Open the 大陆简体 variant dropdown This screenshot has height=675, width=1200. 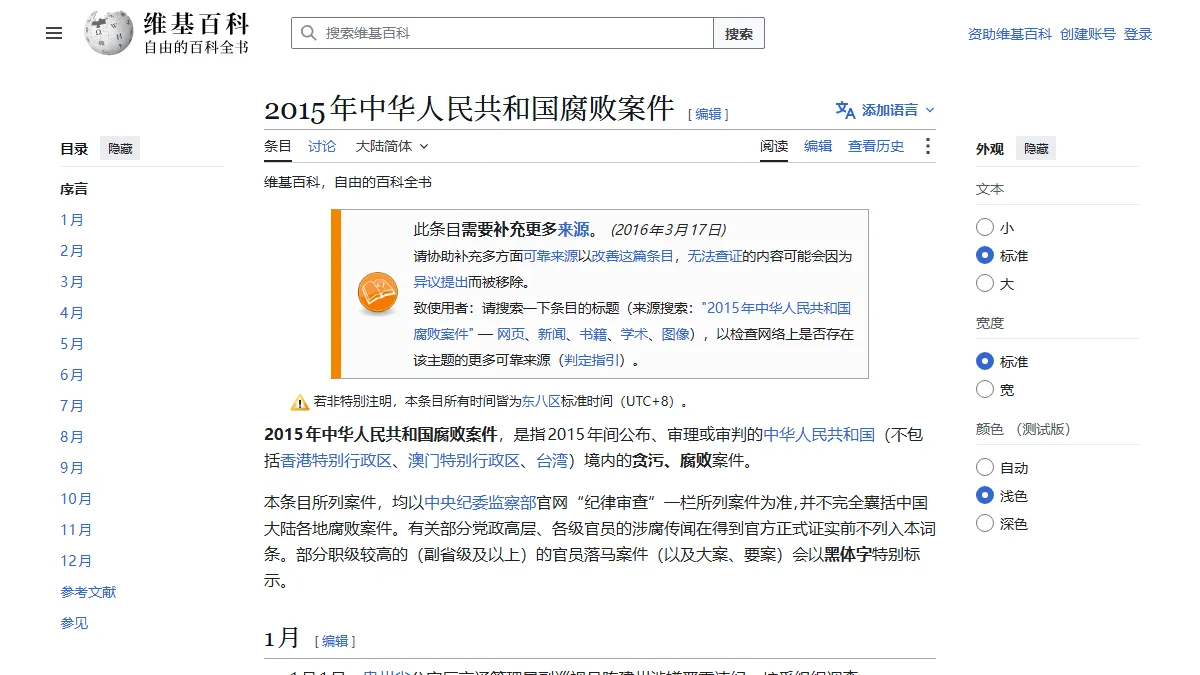392,146
